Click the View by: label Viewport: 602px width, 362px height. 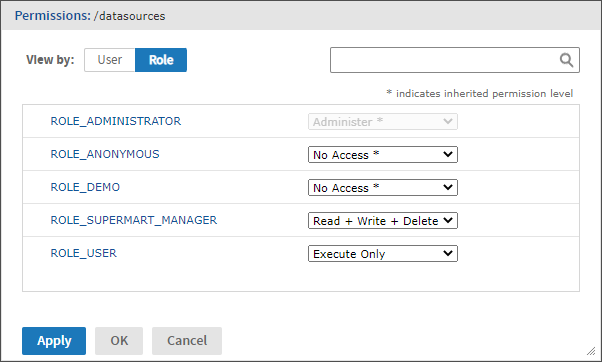(x=50, y=60)
